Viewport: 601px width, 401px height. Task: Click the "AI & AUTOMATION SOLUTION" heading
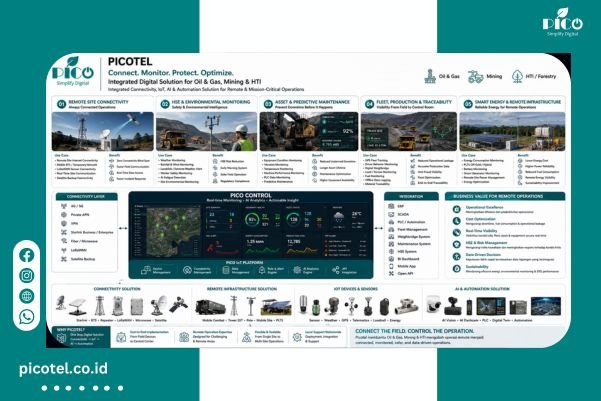tap(482, 289)
